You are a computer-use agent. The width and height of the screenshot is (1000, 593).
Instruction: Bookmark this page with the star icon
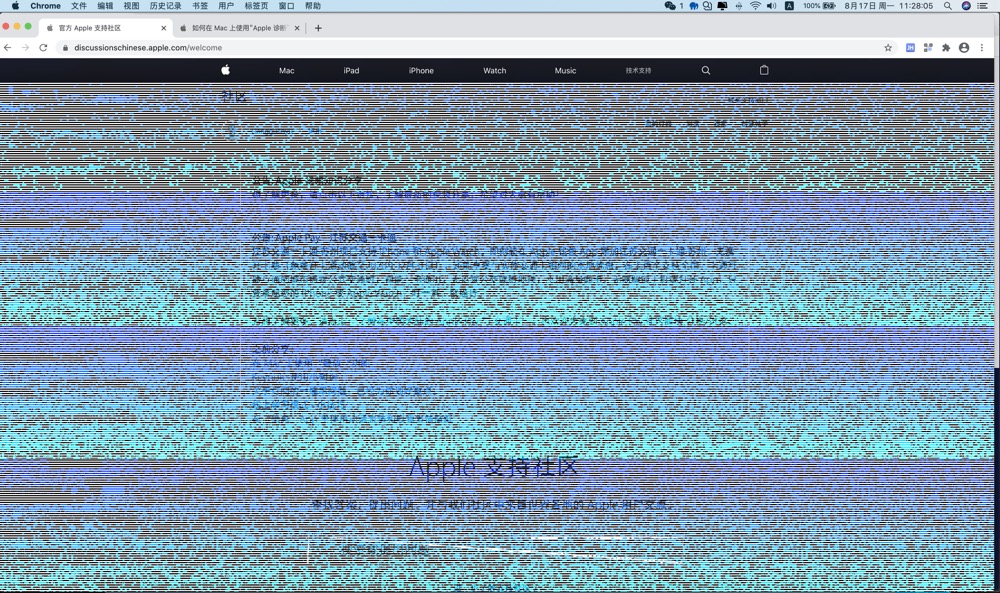click(x=888, y=47)
